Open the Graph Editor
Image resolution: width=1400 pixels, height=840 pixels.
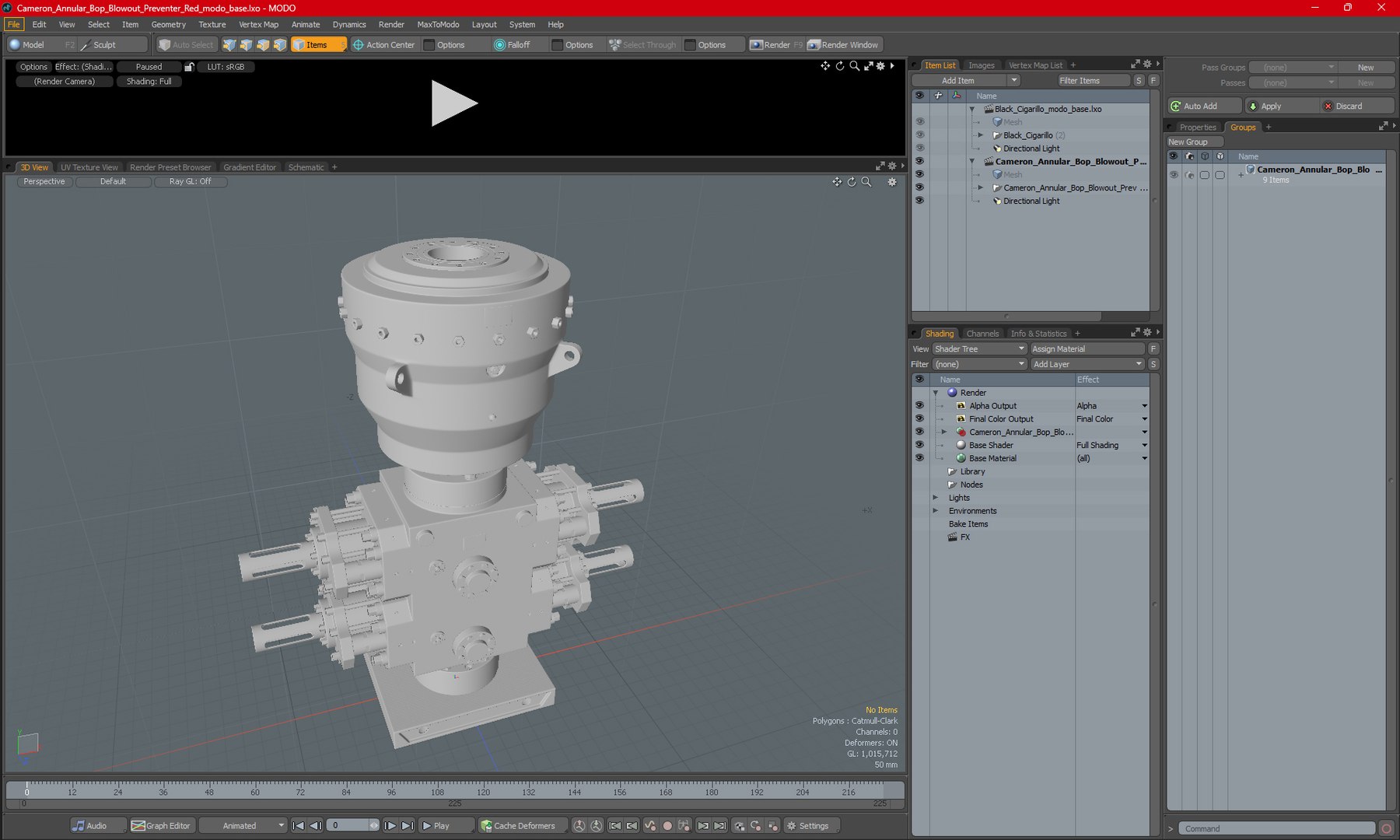pos(161,825)
